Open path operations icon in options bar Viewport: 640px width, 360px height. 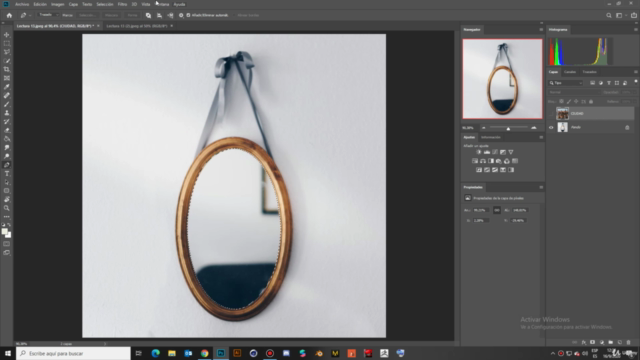point(148,15)
